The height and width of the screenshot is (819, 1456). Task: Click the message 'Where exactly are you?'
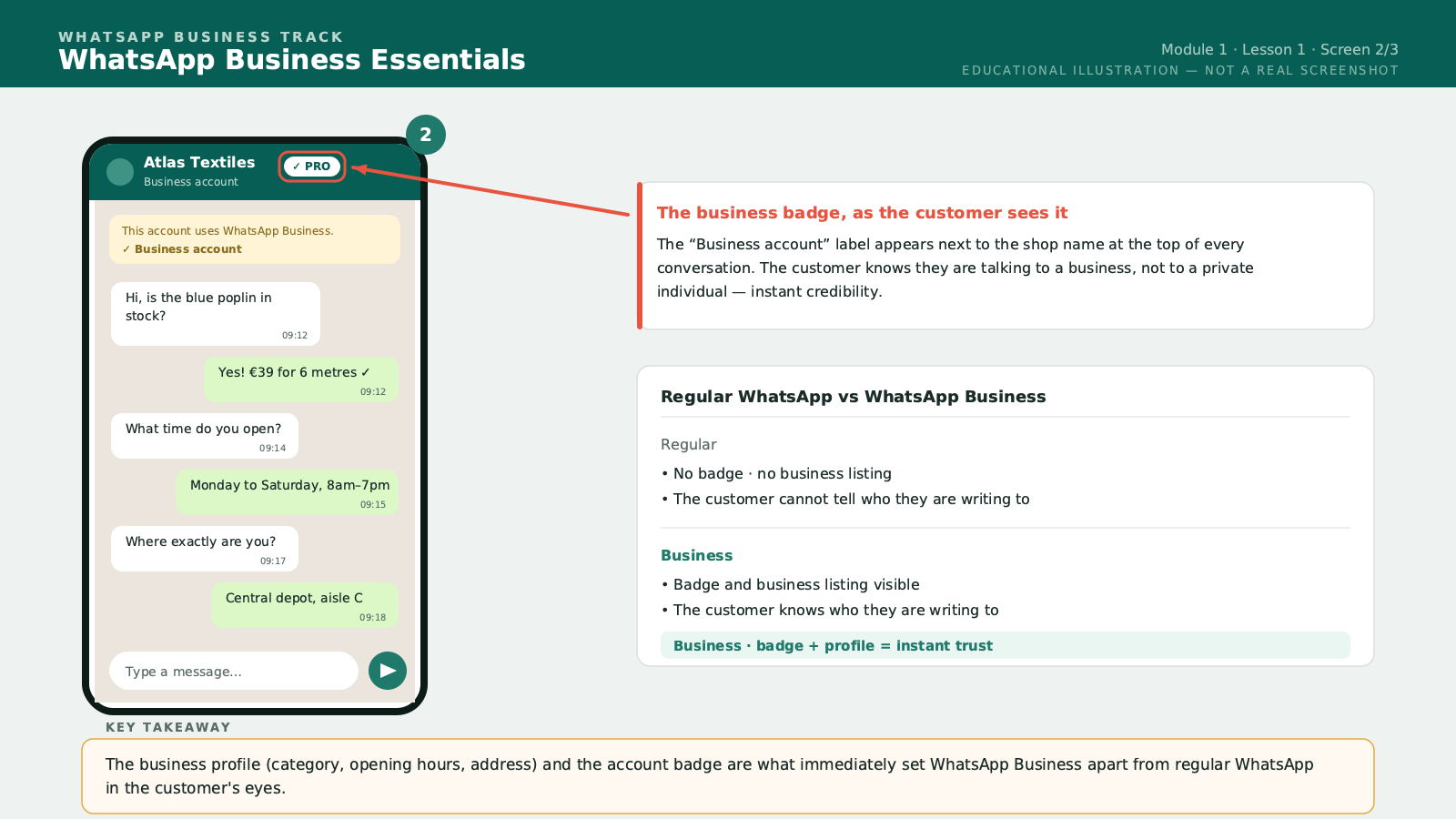click(205, 549)
